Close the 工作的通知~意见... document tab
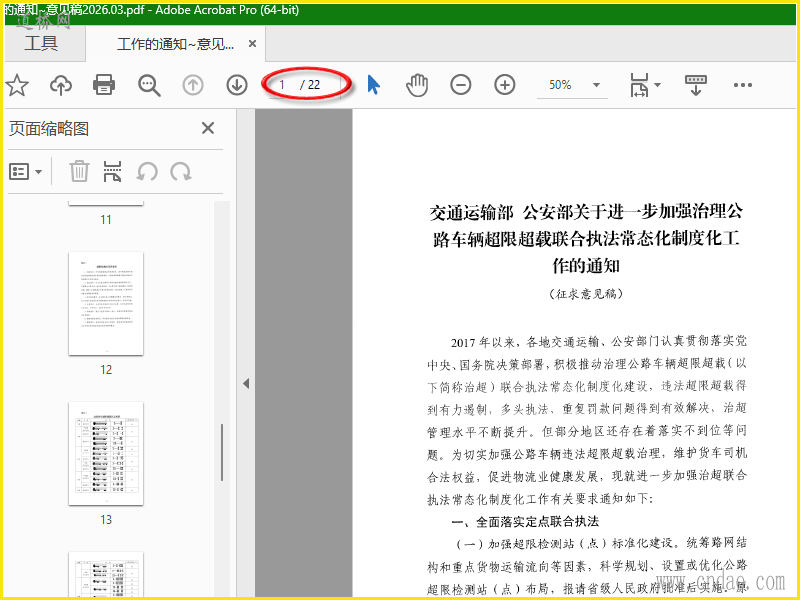 pos(252,44)
